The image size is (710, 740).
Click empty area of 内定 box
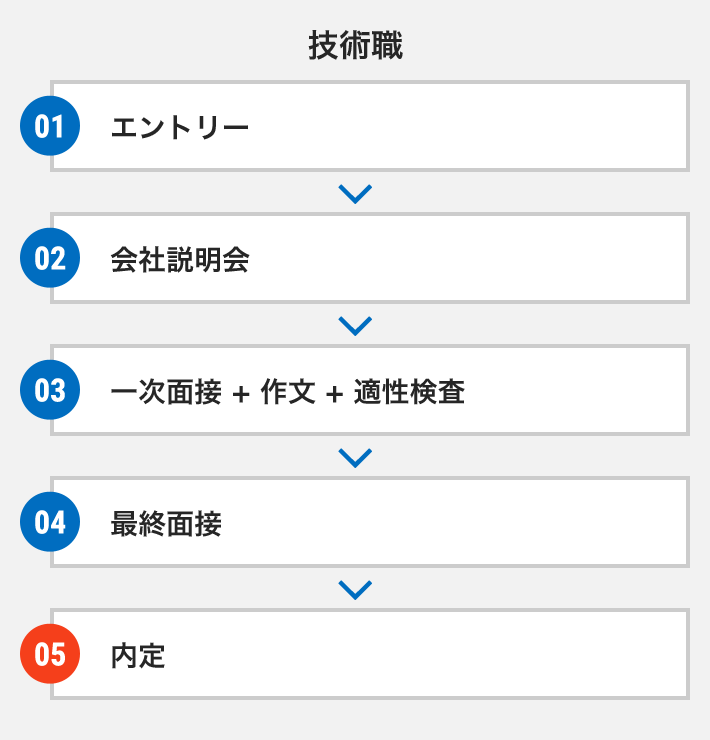[425, 654]
